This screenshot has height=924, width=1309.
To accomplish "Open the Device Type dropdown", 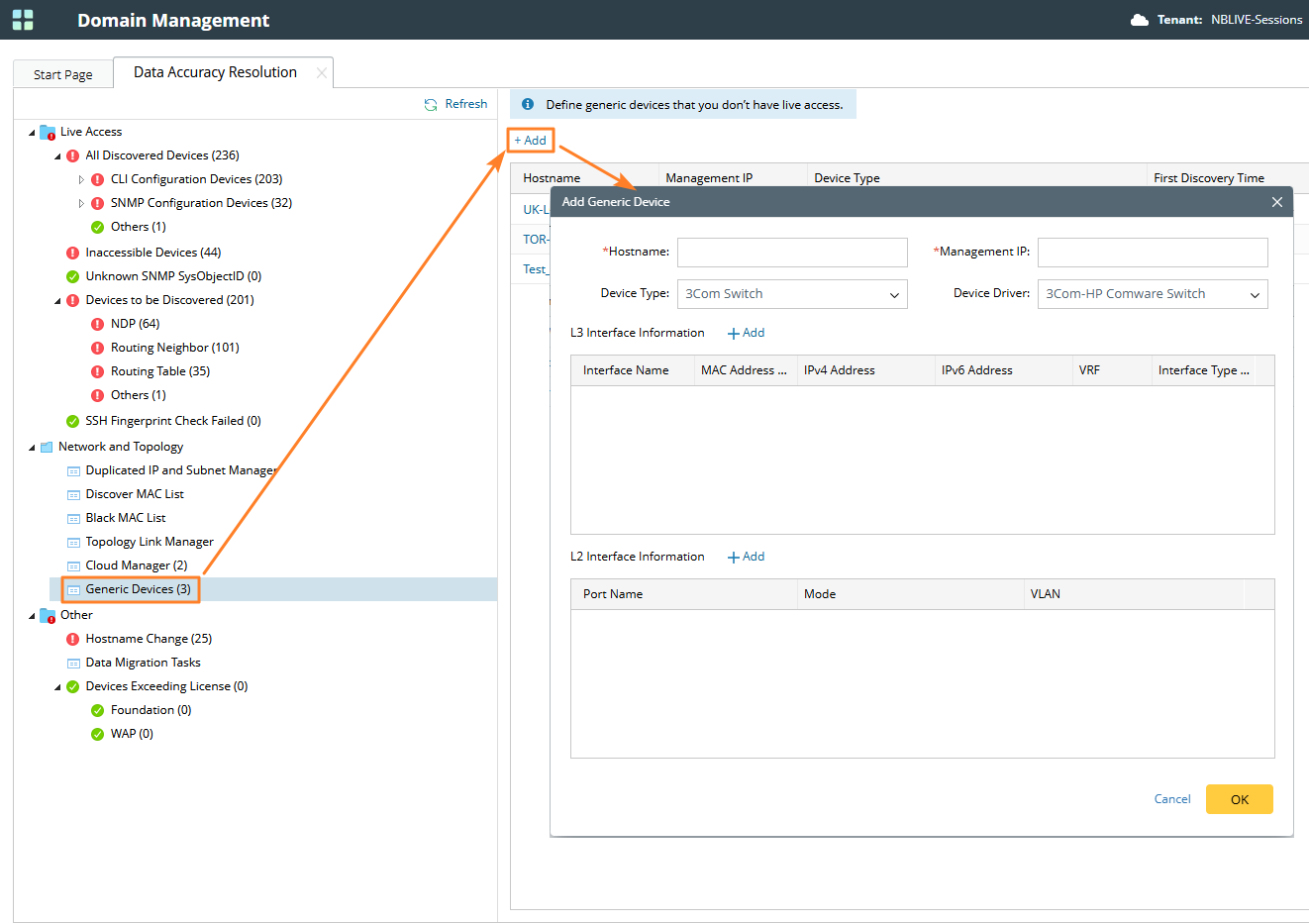I will point(792,294).
